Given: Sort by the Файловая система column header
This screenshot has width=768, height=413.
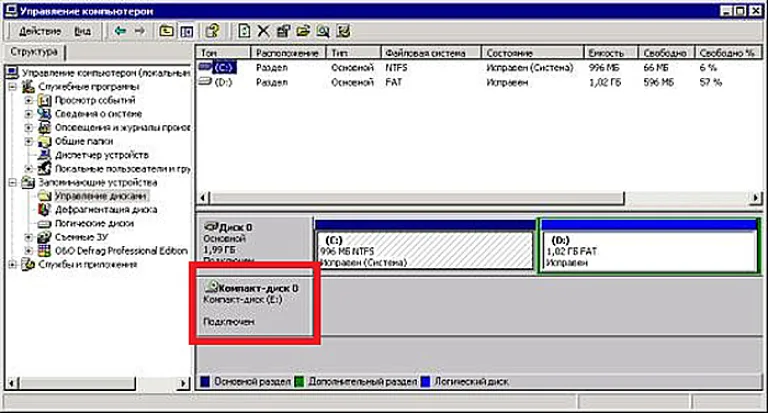Looking at the screenshot, I should [x=431, y=52].
